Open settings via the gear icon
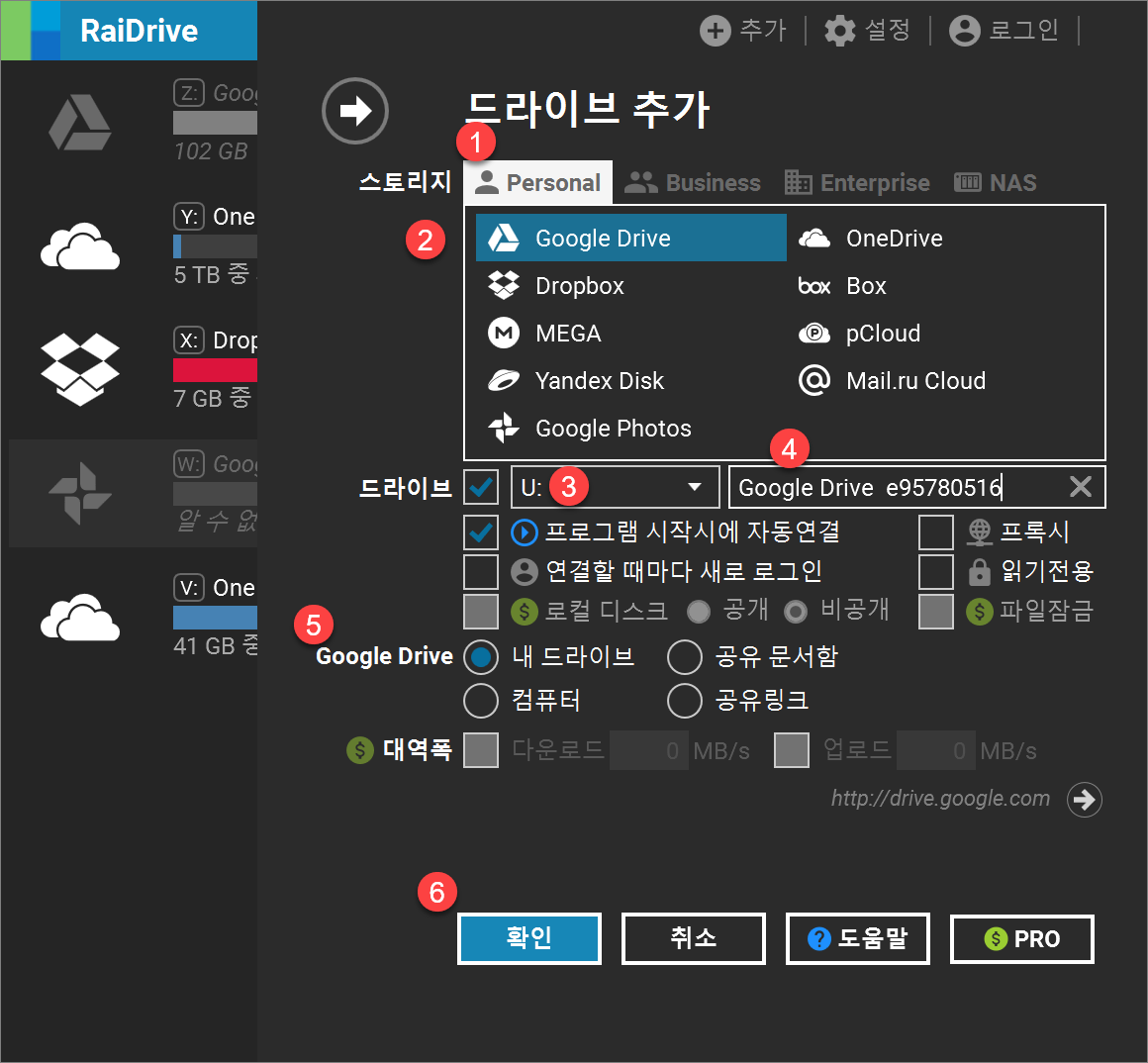1148x1063 pixels. tap(840, 32)
